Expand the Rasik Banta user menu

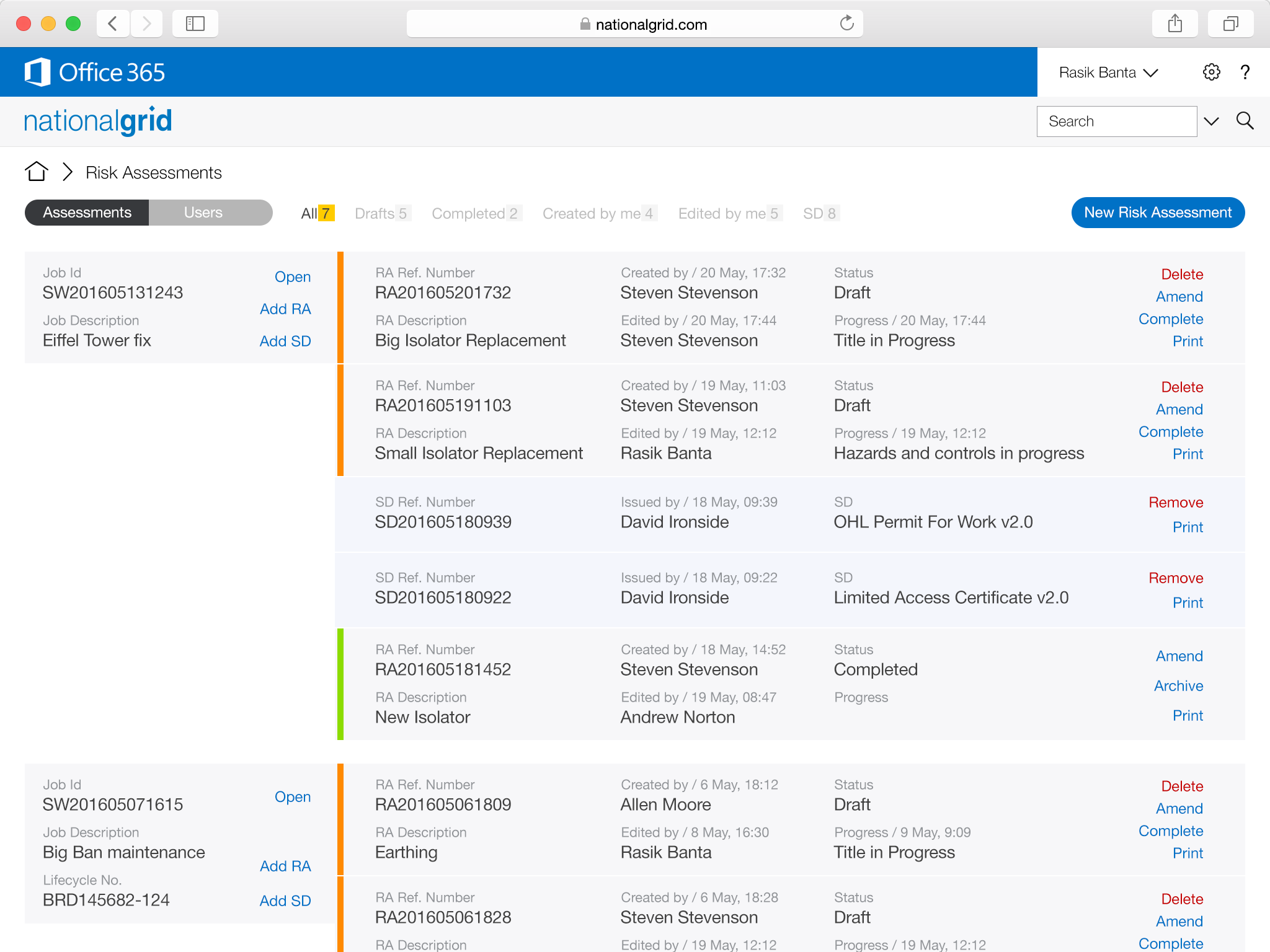[1108, 73]
